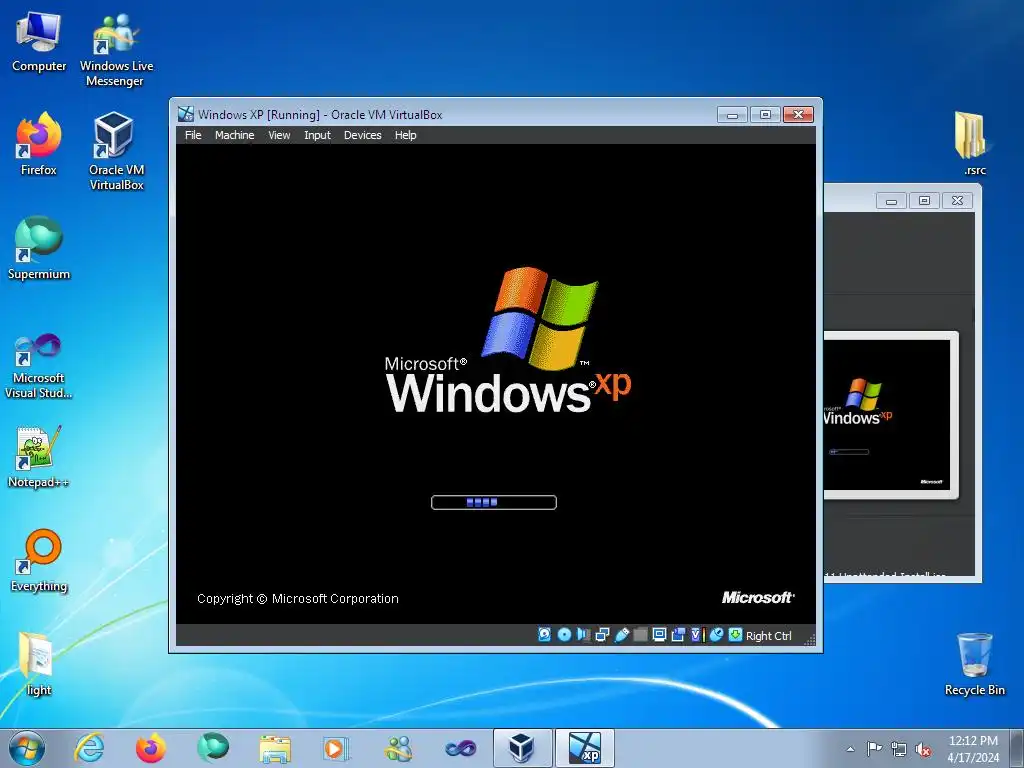Select the .rsrc folder on desktop
The image size is (1024, 768).
coord(974,144)
